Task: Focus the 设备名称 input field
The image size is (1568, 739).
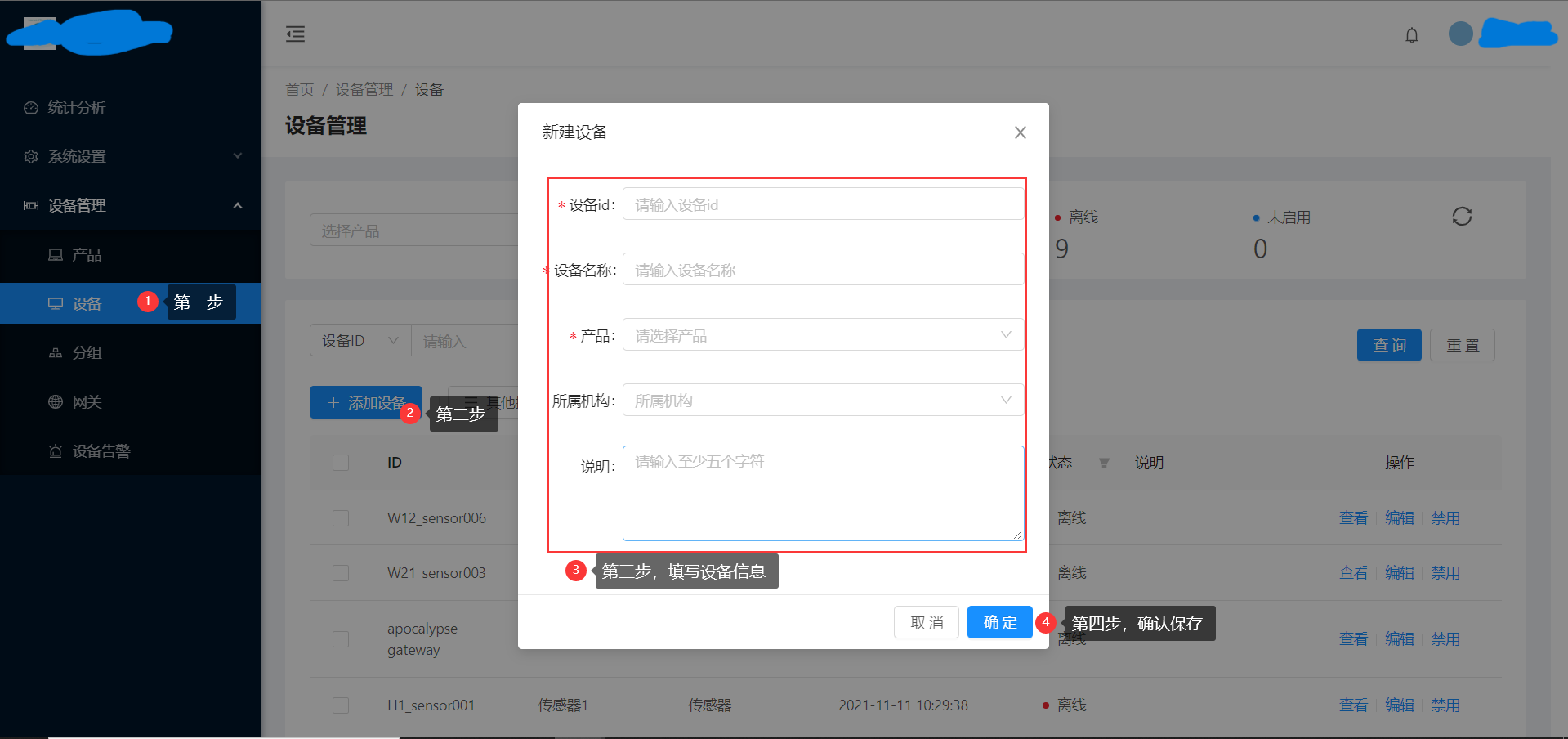Action: 823,270
